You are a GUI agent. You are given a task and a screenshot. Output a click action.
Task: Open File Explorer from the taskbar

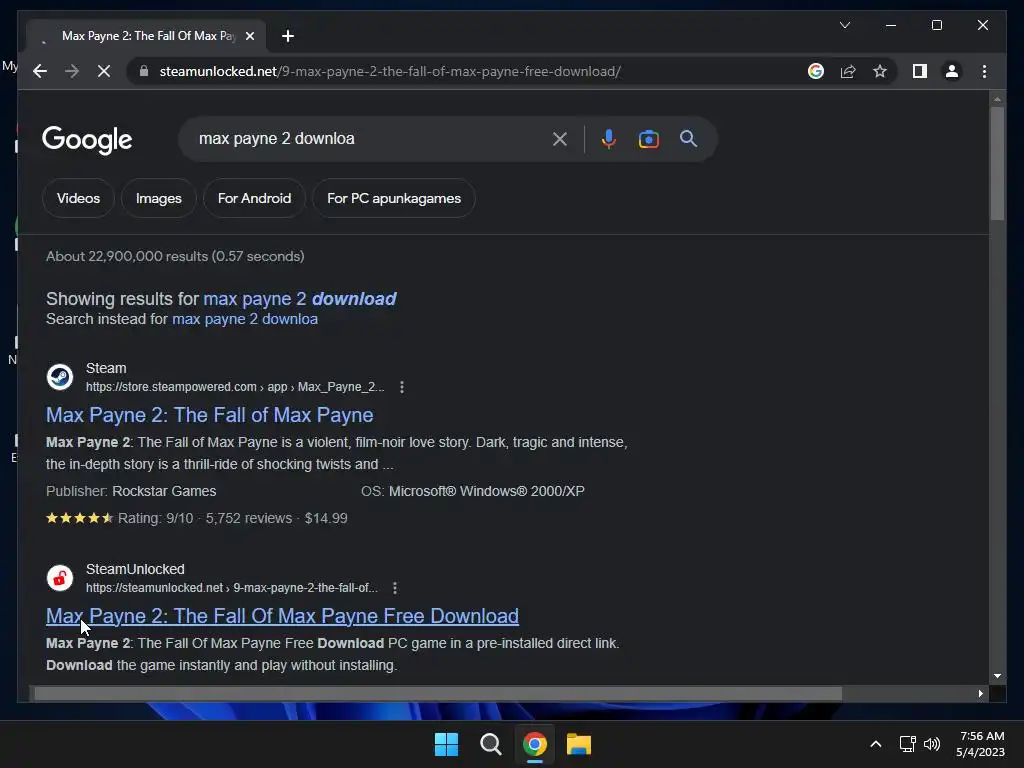coord(579,744)
